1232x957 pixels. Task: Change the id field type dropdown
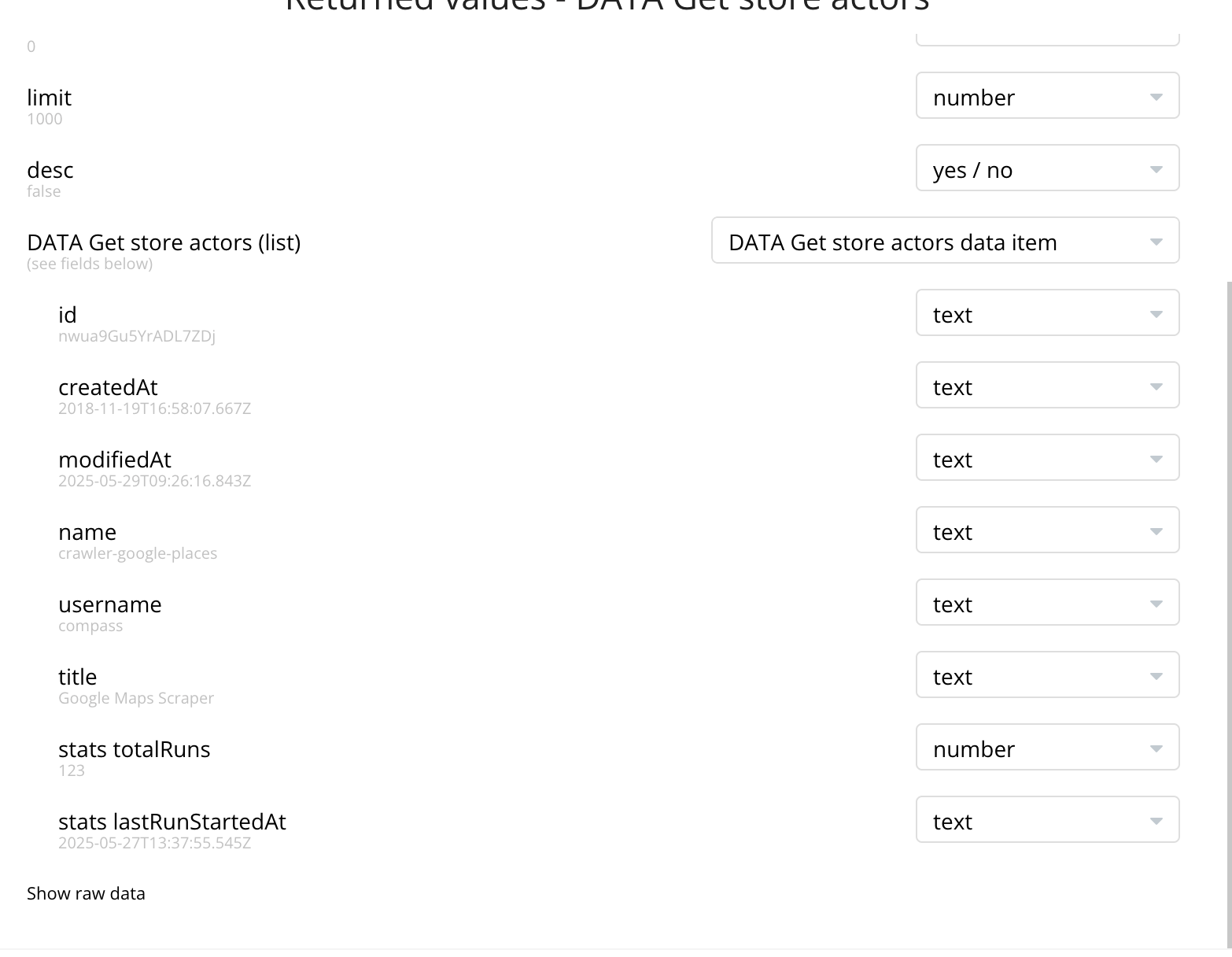pyautogui.click(x=1046, y=313)
